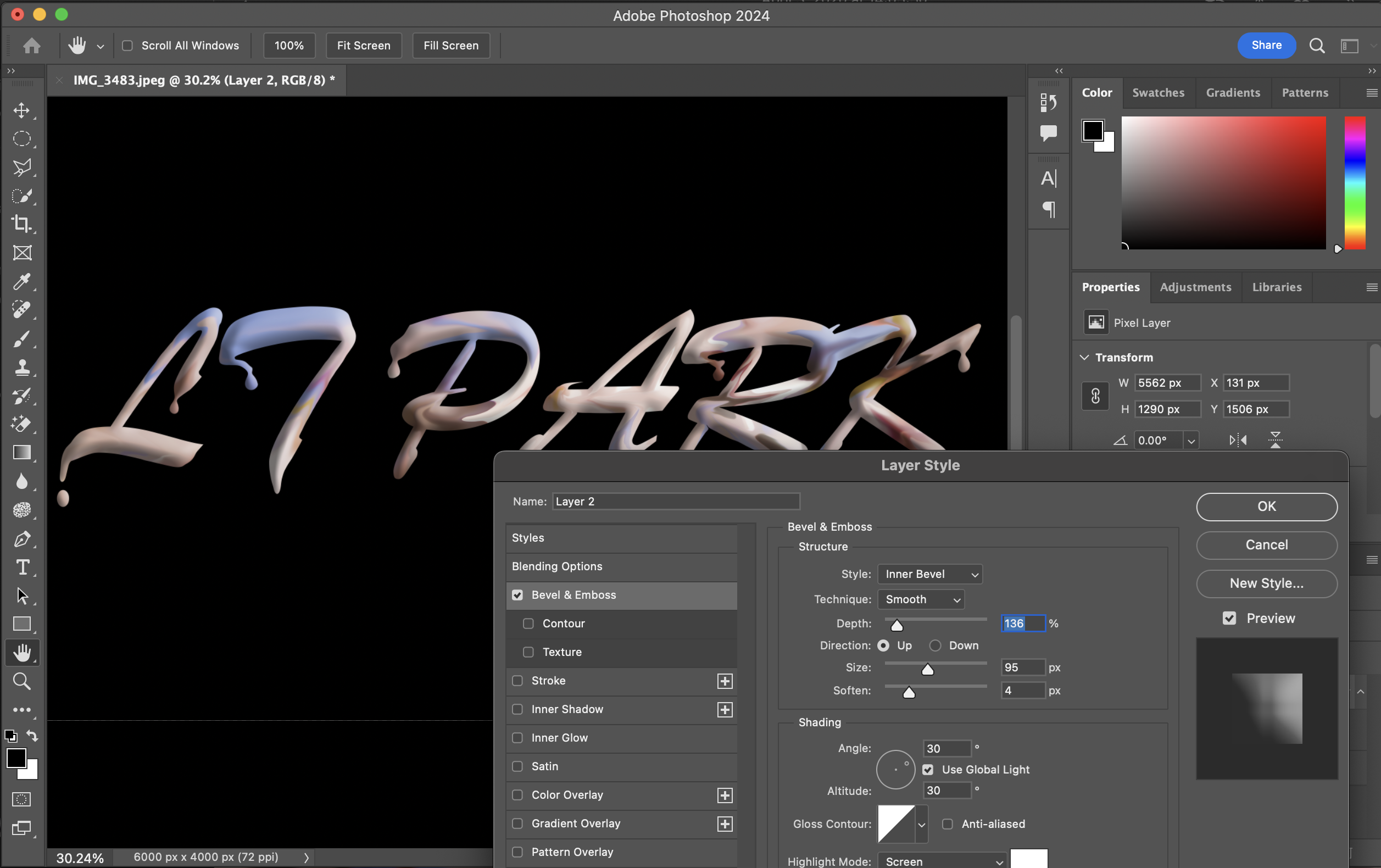The height and width of the screenshot is (868, 1381).
Task: Open the search magnifier icon
Action: tap(1317, 46)
